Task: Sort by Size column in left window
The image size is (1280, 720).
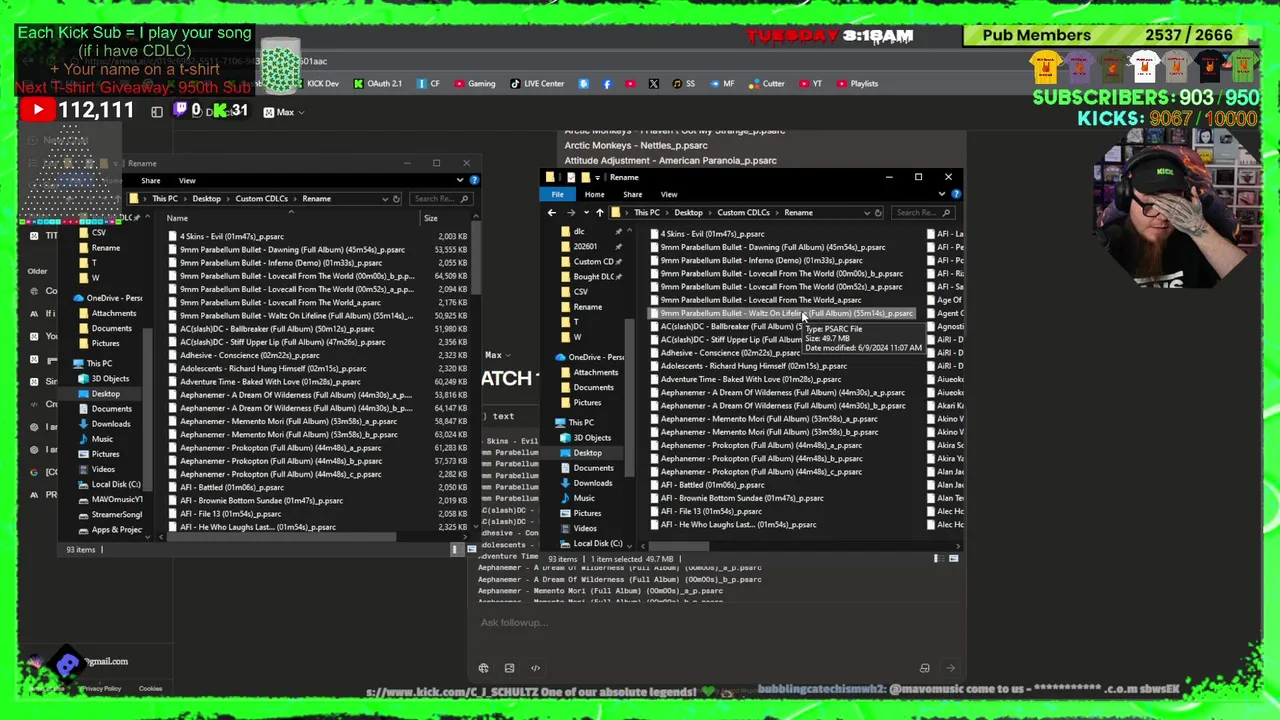Action: [x=430, y=218]
